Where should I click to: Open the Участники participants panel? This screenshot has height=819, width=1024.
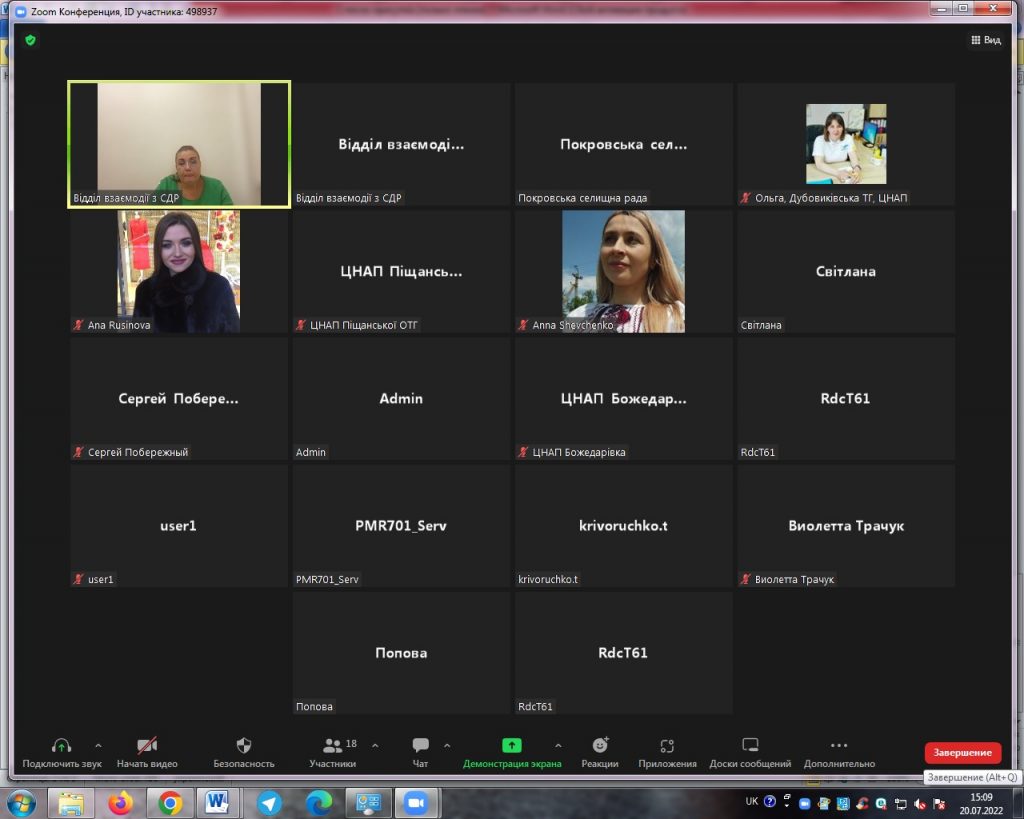pyautogui.click(x=333, y=746)
